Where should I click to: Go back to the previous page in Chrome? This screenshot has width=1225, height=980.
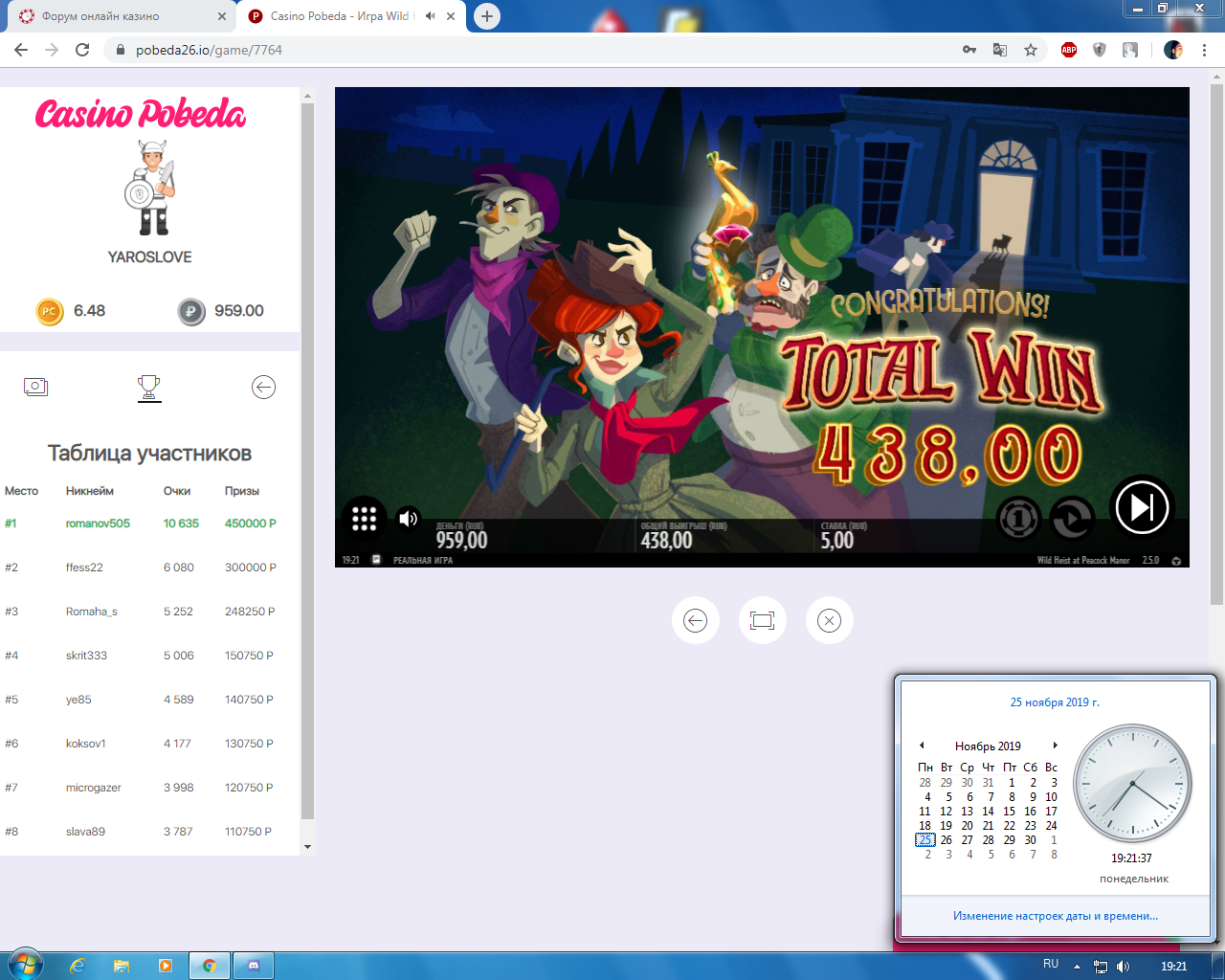[x=21, y=50]
